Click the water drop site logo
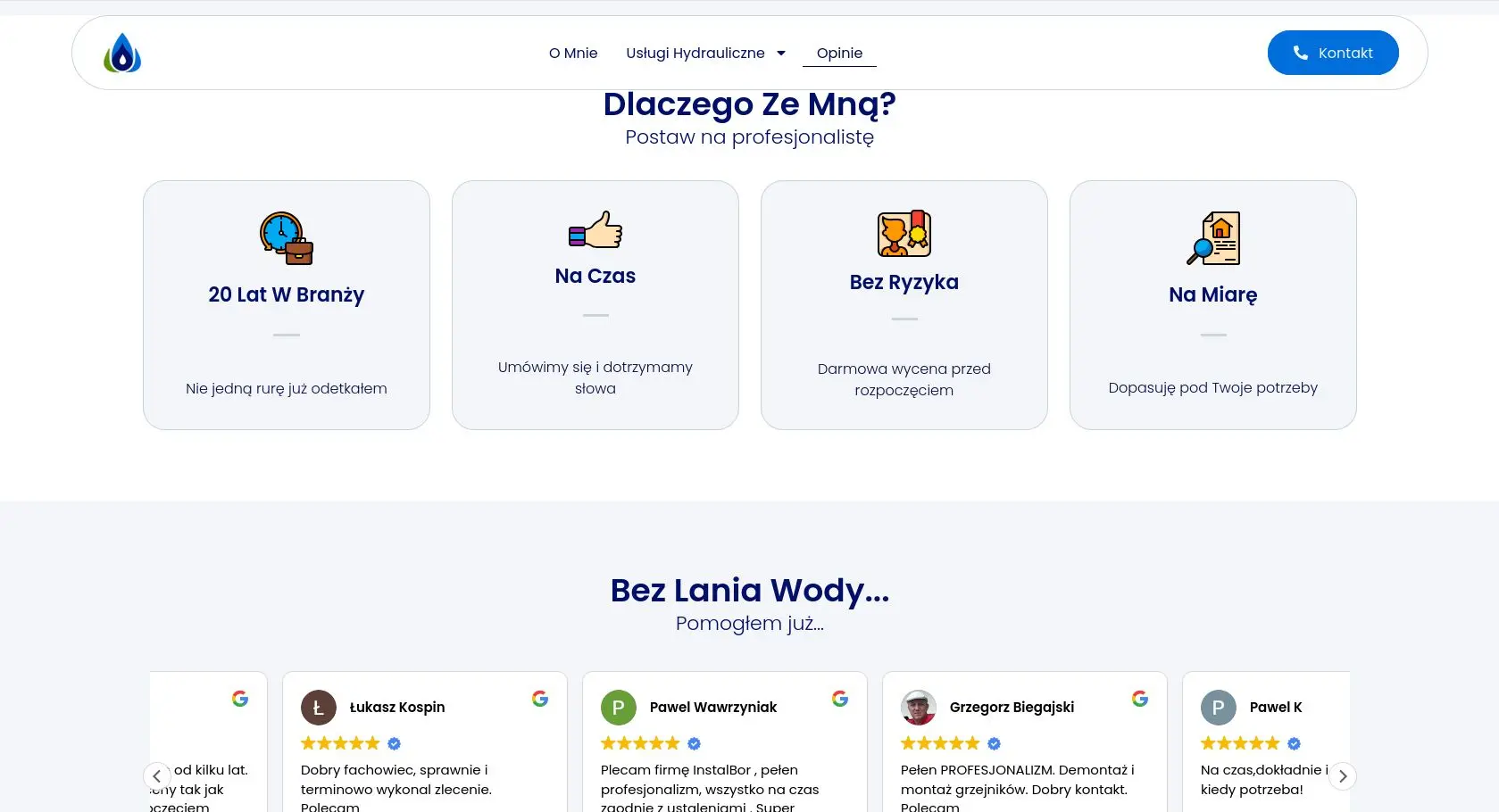The image size is (1499, 812). [x=122, y=54]
